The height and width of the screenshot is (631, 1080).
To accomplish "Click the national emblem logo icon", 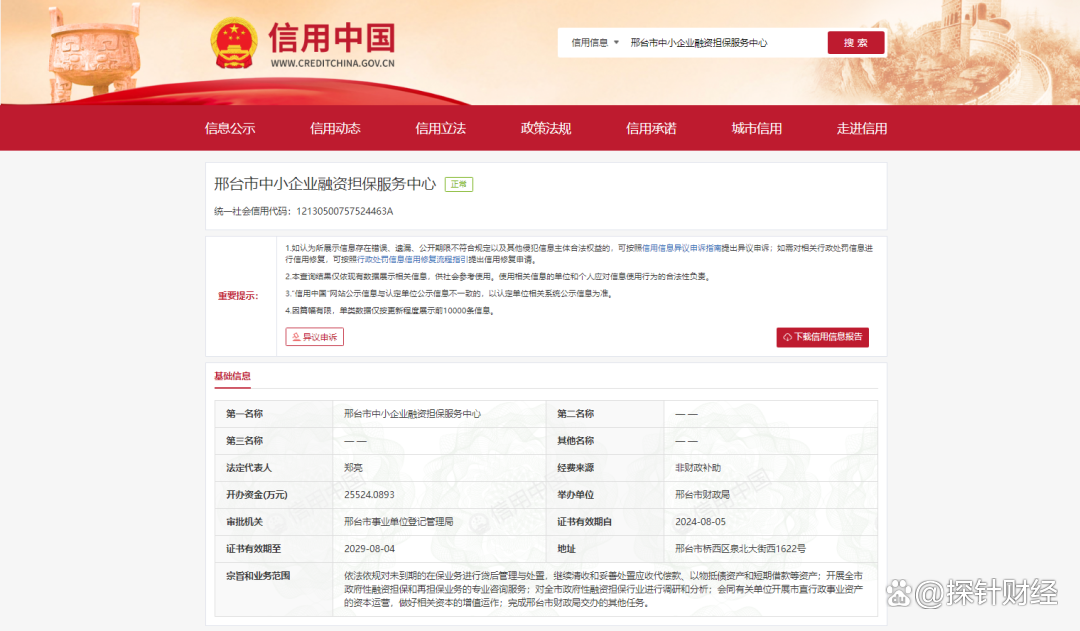I will point(234,43).
